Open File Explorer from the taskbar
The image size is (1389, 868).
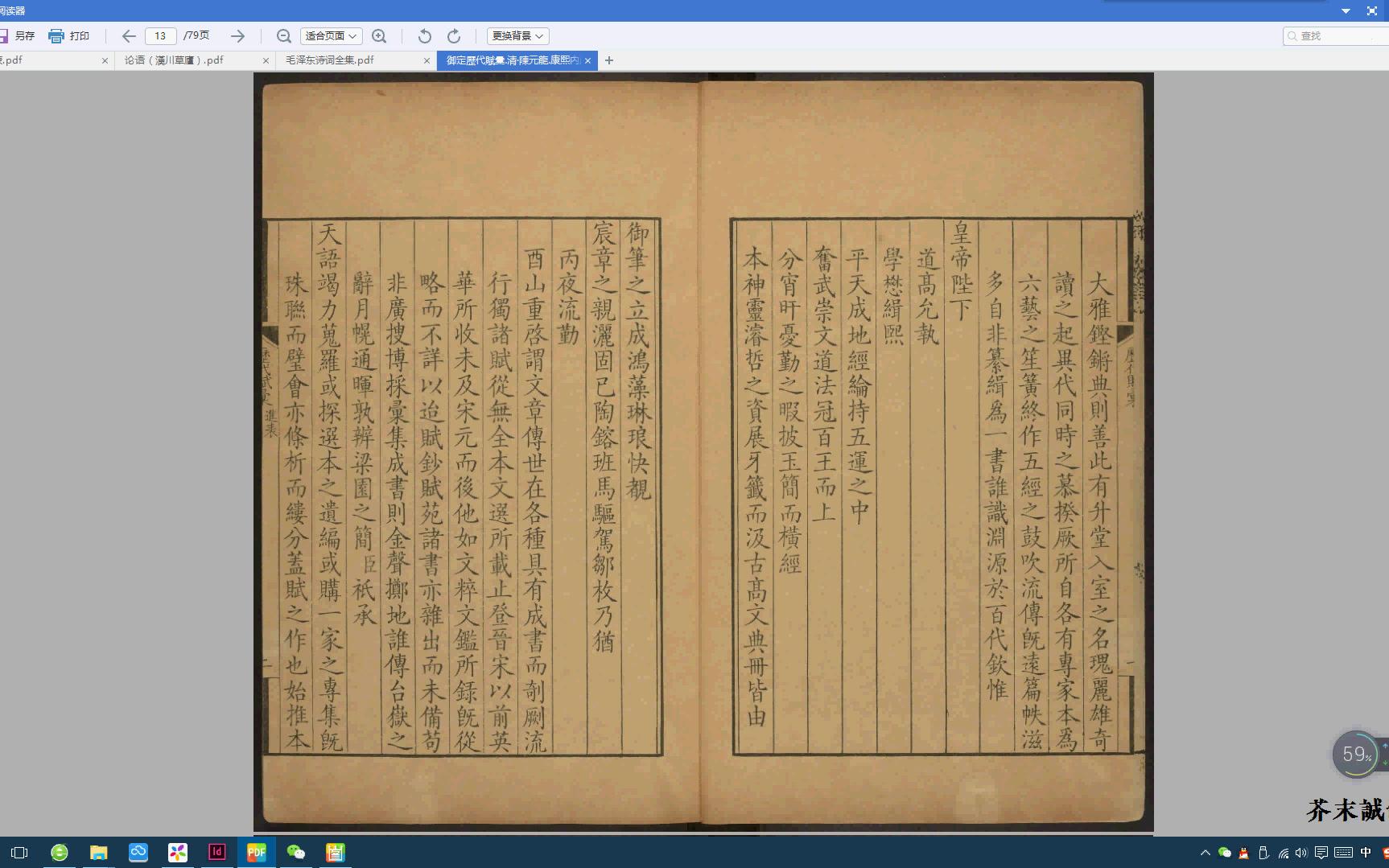tap(98, 853)
